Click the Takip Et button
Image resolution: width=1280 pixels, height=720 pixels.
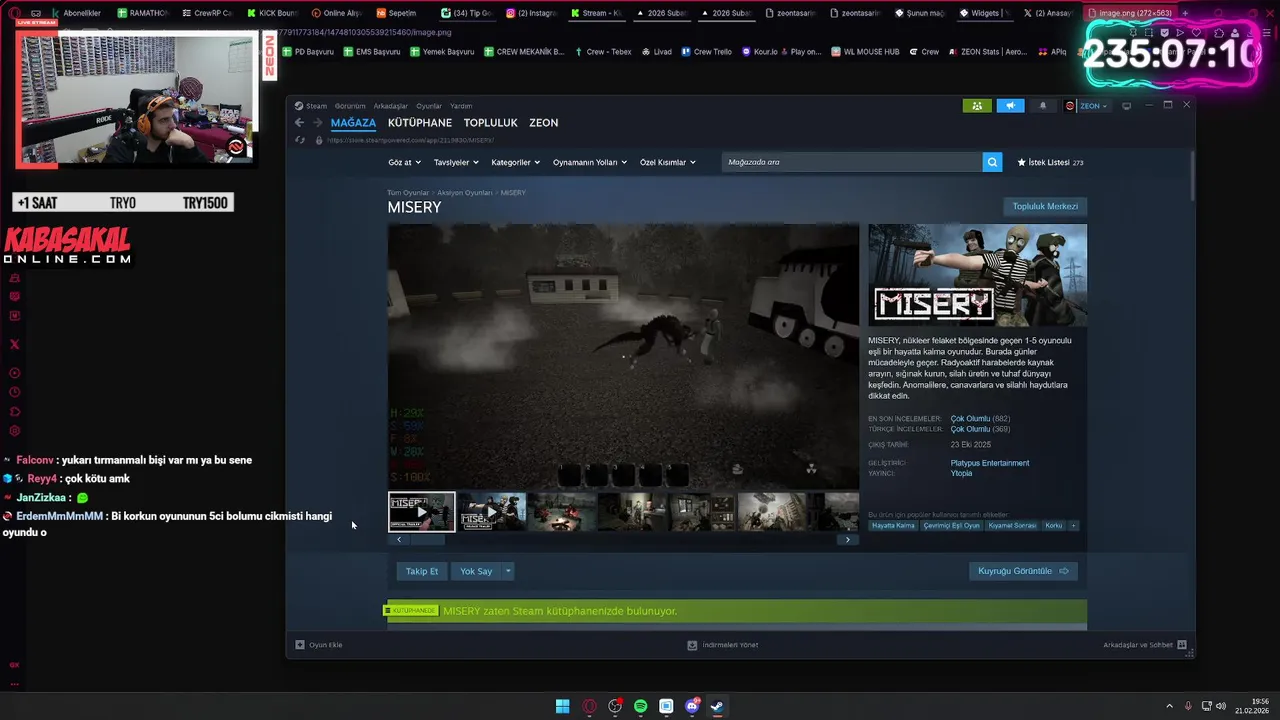click(x=421, y=571)
